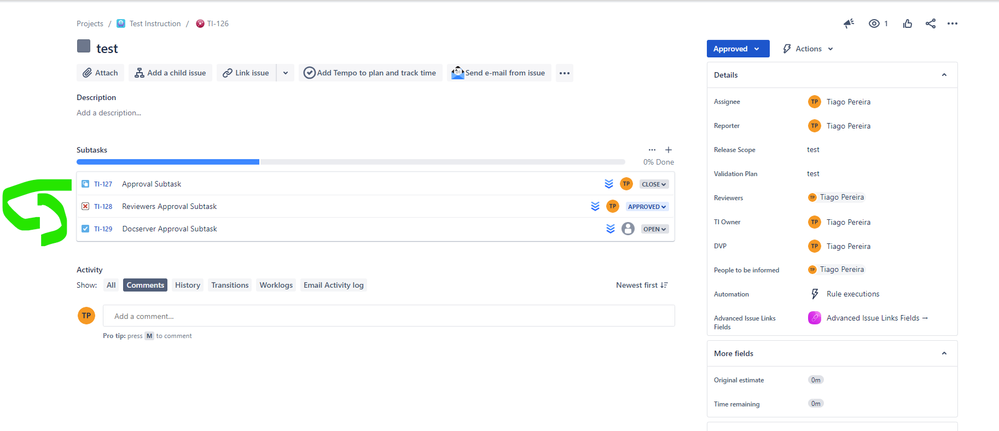Click the feedback megaphone icon
The width and height of the screenshot is (999, 431).
click(x=849, y=24)
